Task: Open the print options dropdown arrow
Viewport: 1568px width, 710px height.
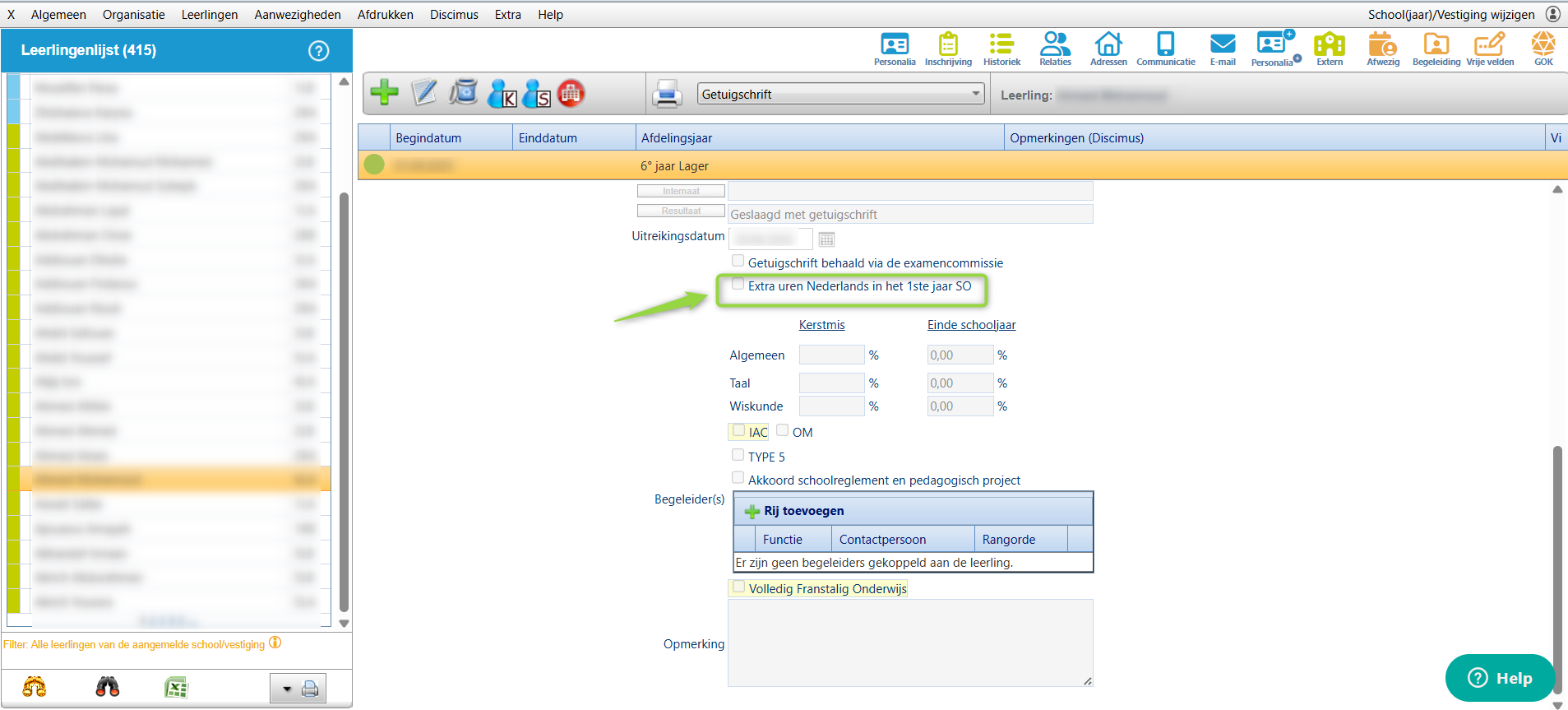Action: click(287, 689)
